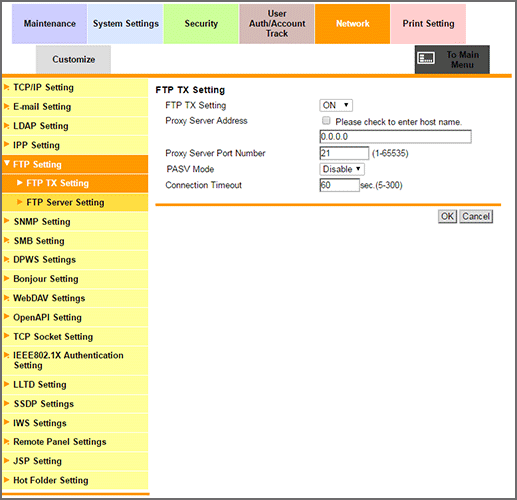This screenshot has height=500, width=517.
Task: Open the Print Setting tab
Action: 428,24
